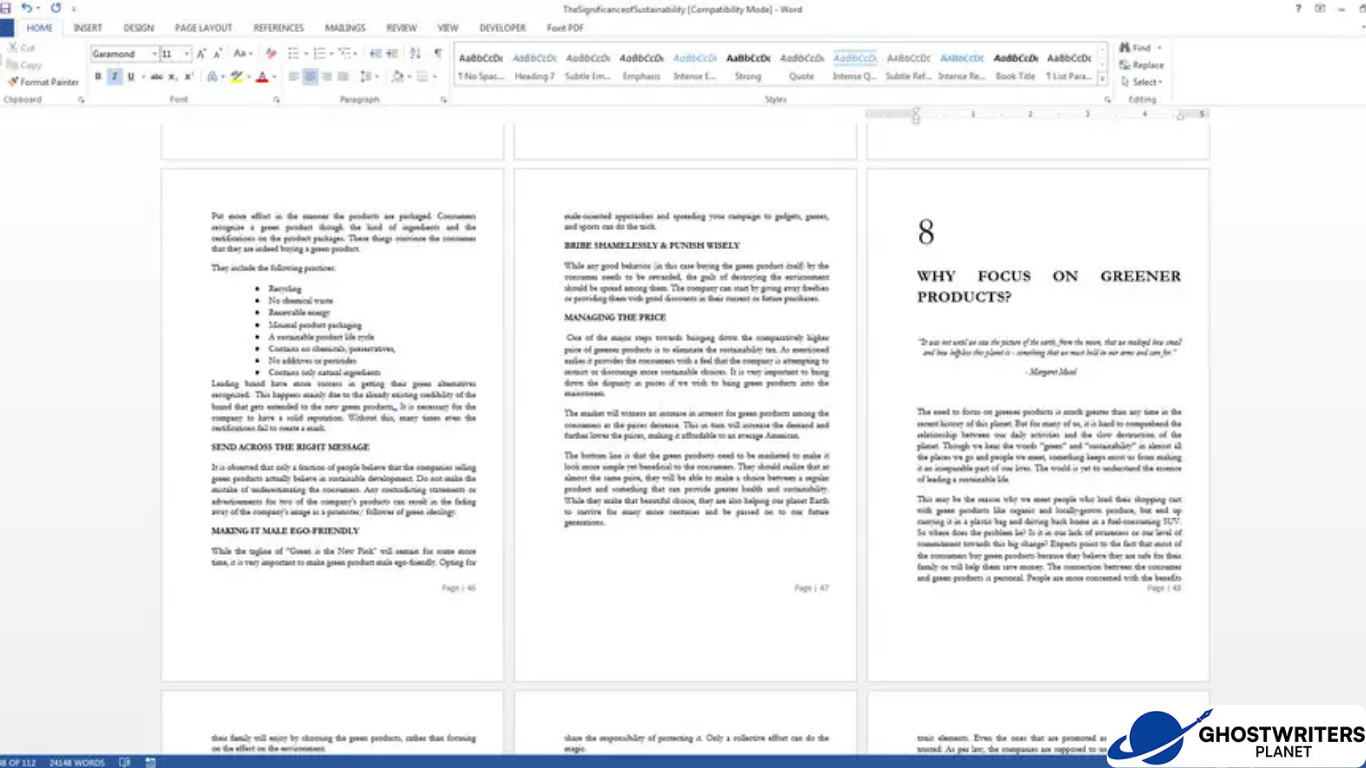1366x768 pixels.
Task: Open the Garamond font name dropdown
Action: pyautogui.click(x=154, y=54)
